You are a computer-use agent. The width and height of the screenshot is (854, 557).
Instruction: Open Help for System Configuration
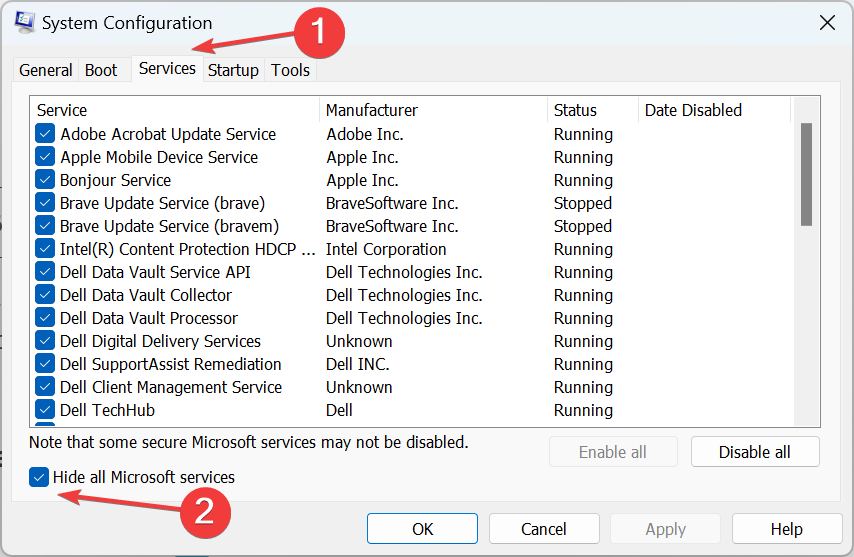click(787, 529)
